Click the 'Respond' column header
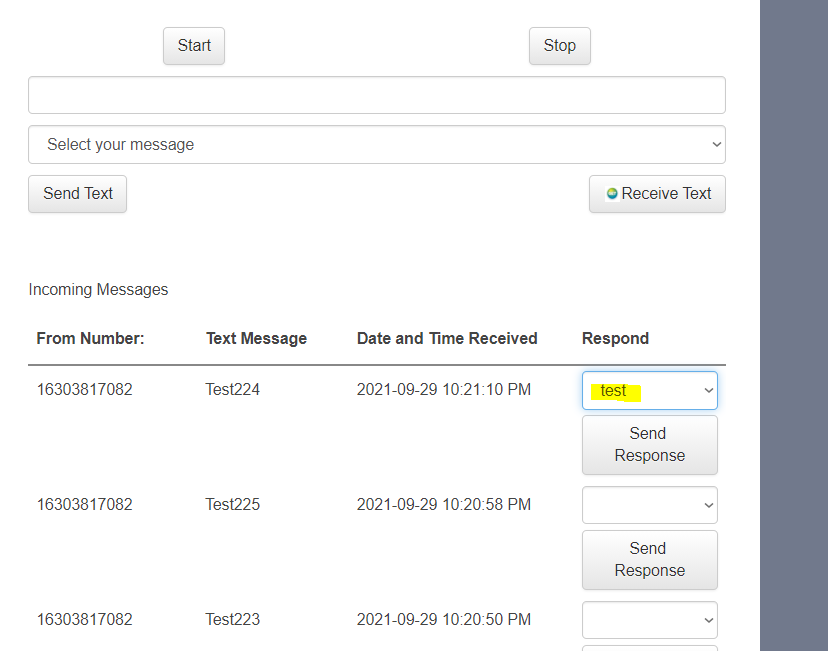 coord(615,338)
